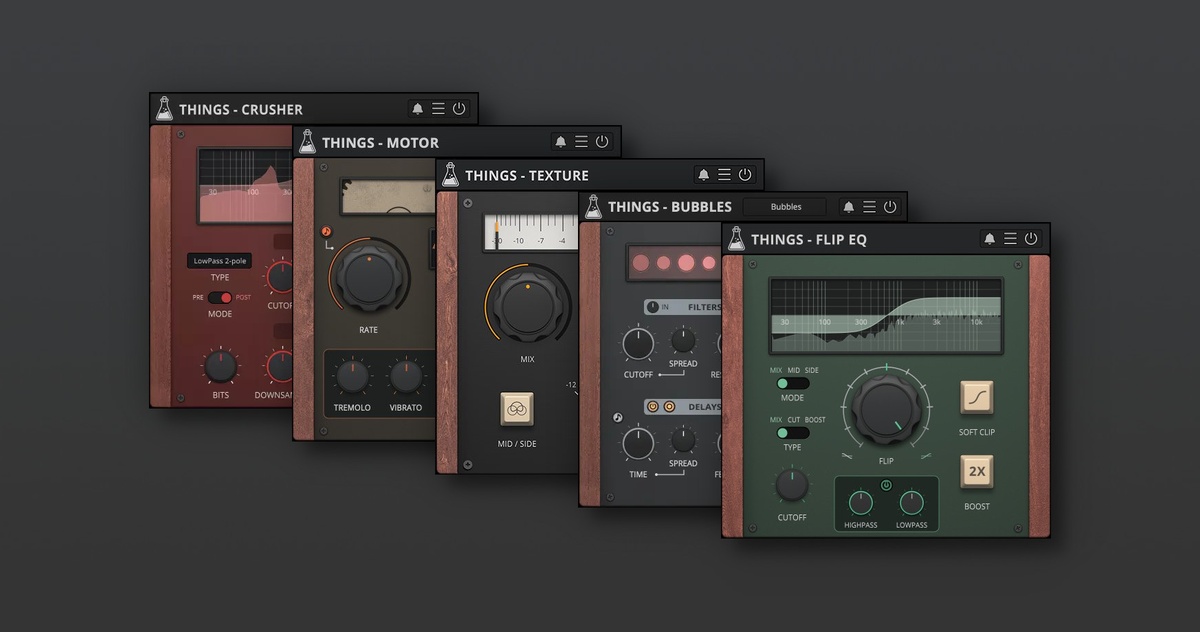The height and width of the screenshot is (632, 1200).
Task: Click the flask logo in Things - Motor
Action: [x=307, y=141]
